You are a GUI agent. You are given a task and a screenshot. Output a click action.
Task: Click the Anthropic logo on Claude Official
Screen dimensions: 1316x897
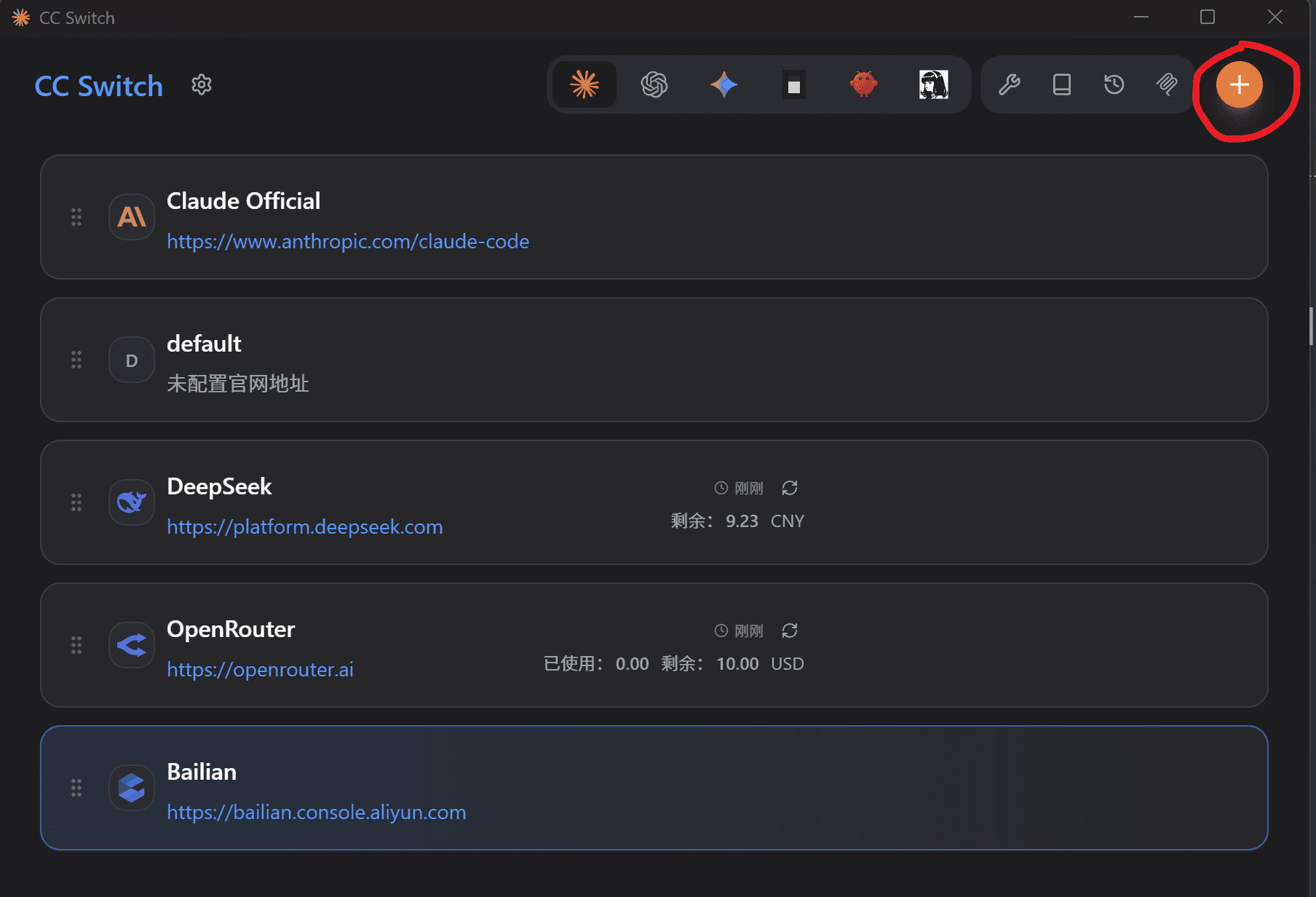tap(132, 217)
